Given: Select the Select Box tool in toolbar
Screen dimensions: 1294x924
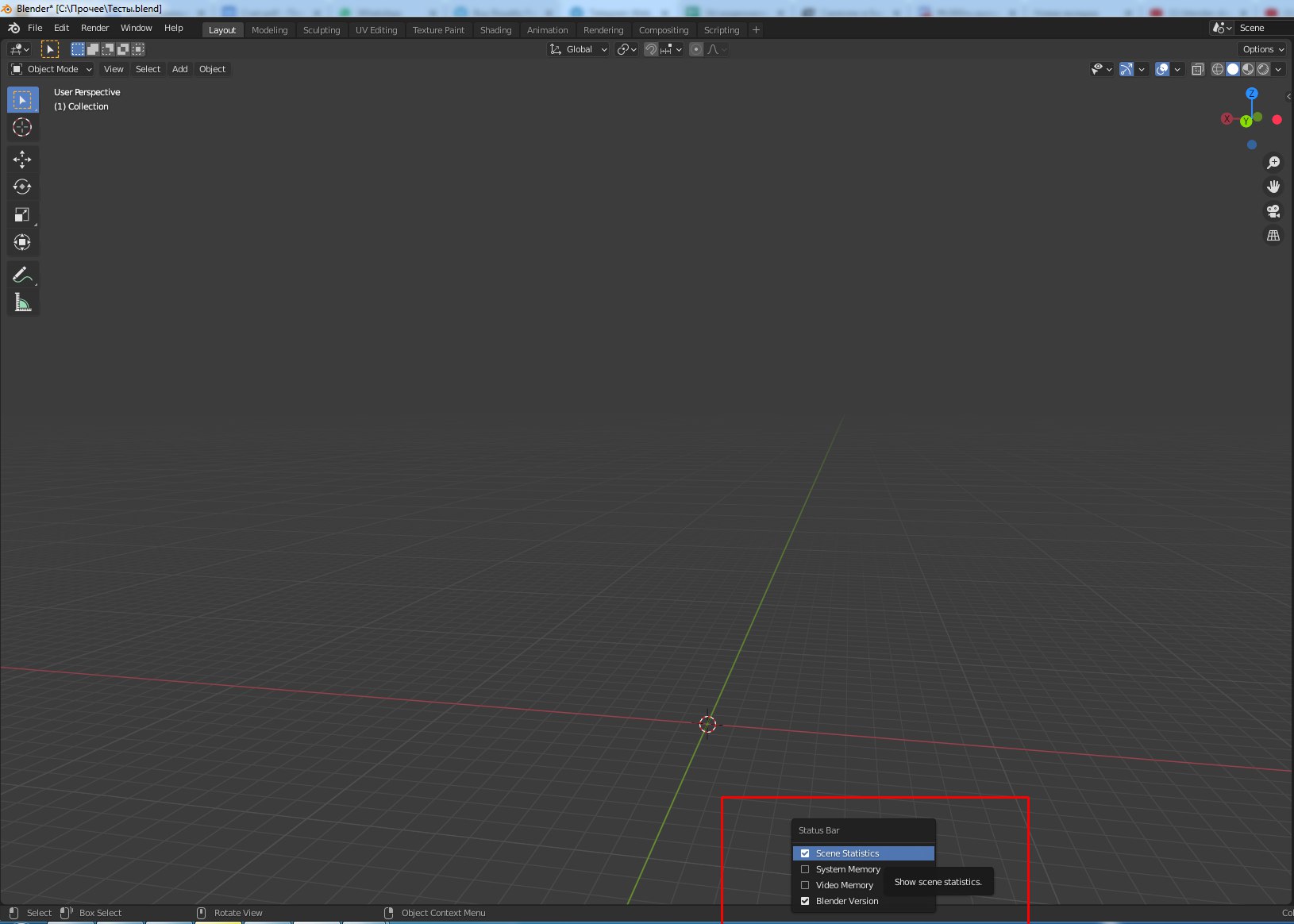Looking at the screenshot, I should [22, 100].
